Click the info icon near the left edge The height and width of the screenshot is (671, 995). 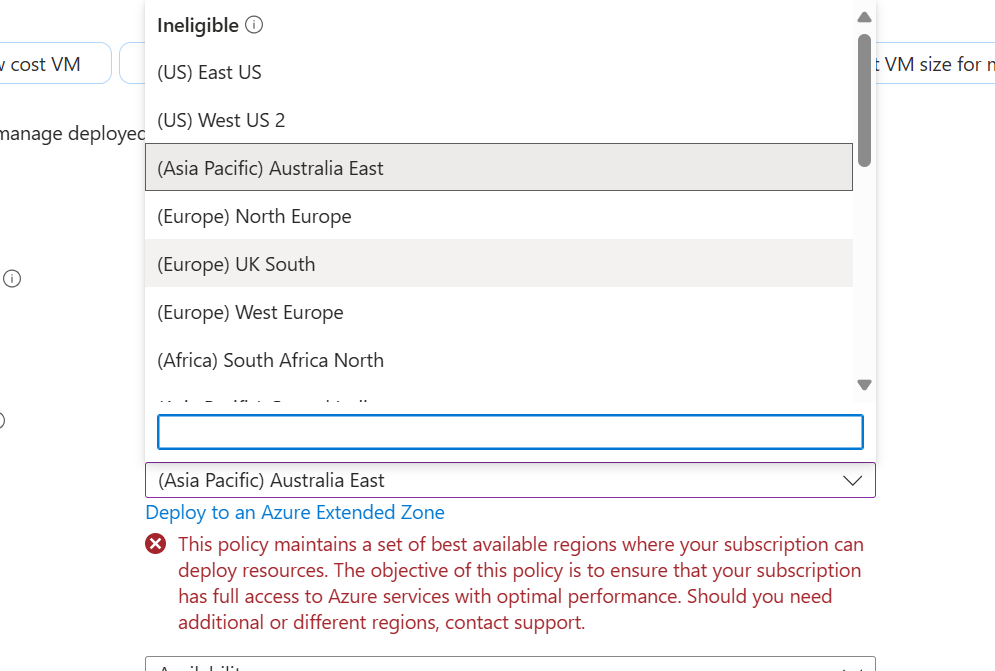click(11, 278)
